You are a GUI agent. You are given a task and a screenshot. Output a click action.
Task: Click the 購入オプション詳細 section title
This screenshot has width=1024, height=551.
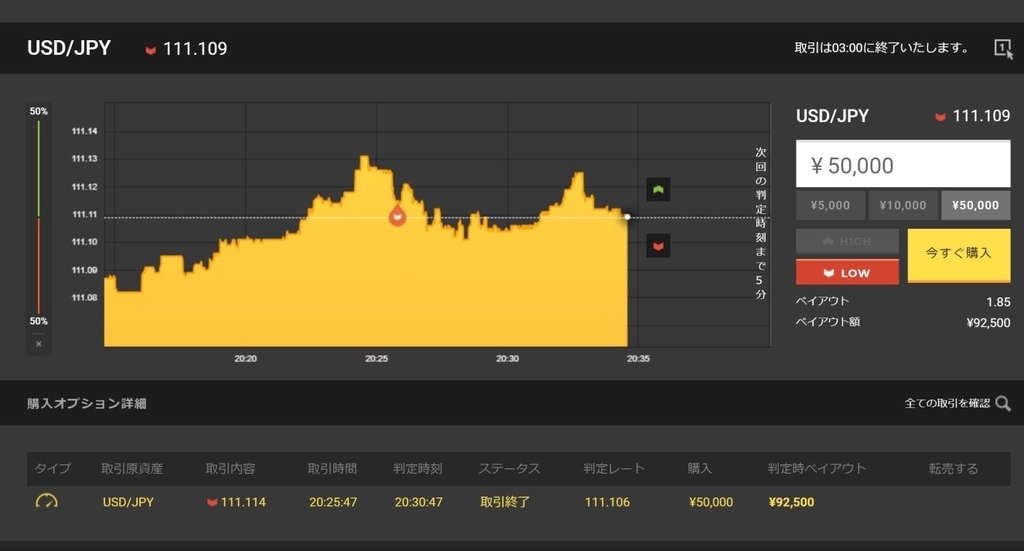pos(87,403)
